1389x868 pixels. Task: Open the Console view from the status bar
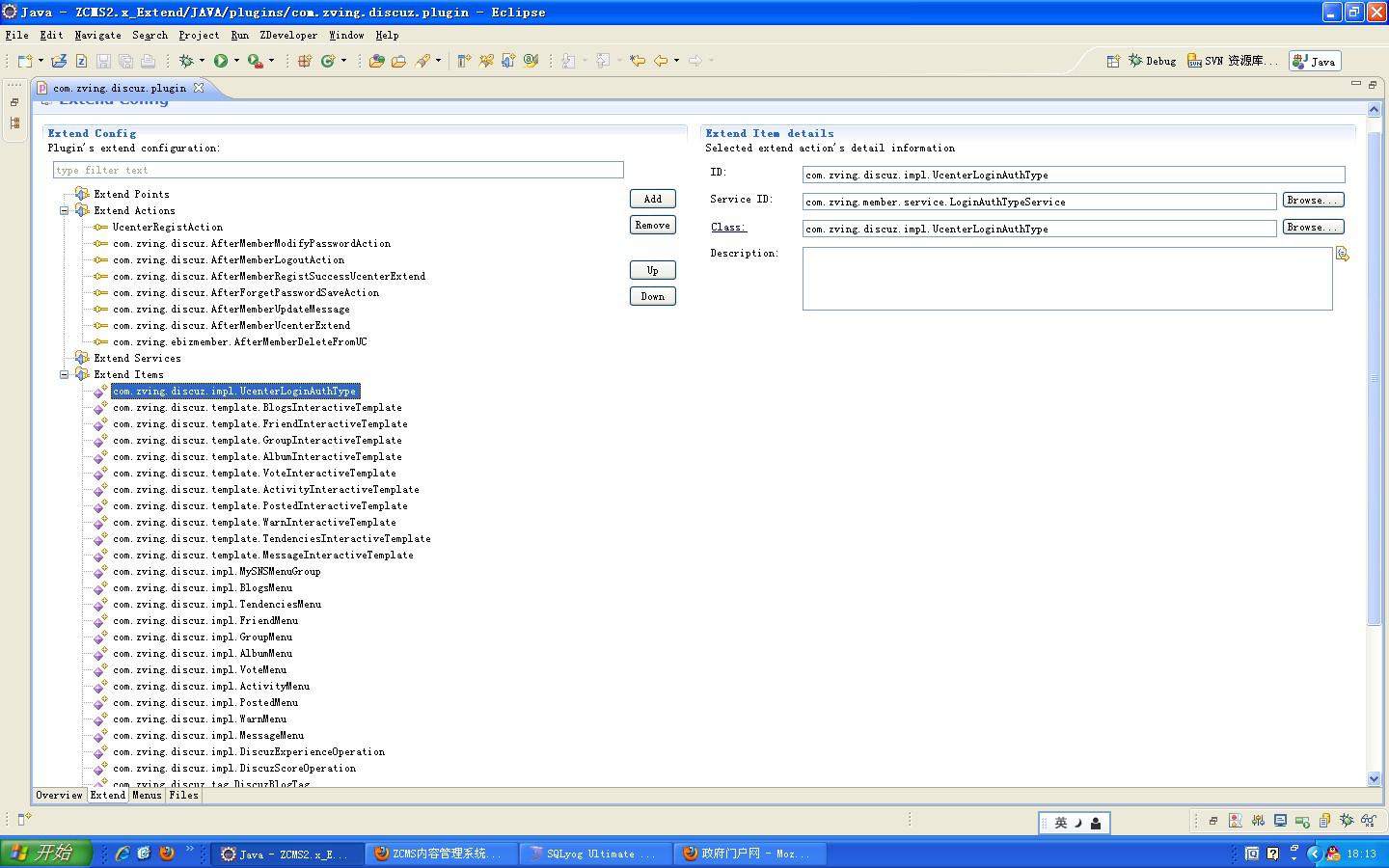coord(1280,821)
